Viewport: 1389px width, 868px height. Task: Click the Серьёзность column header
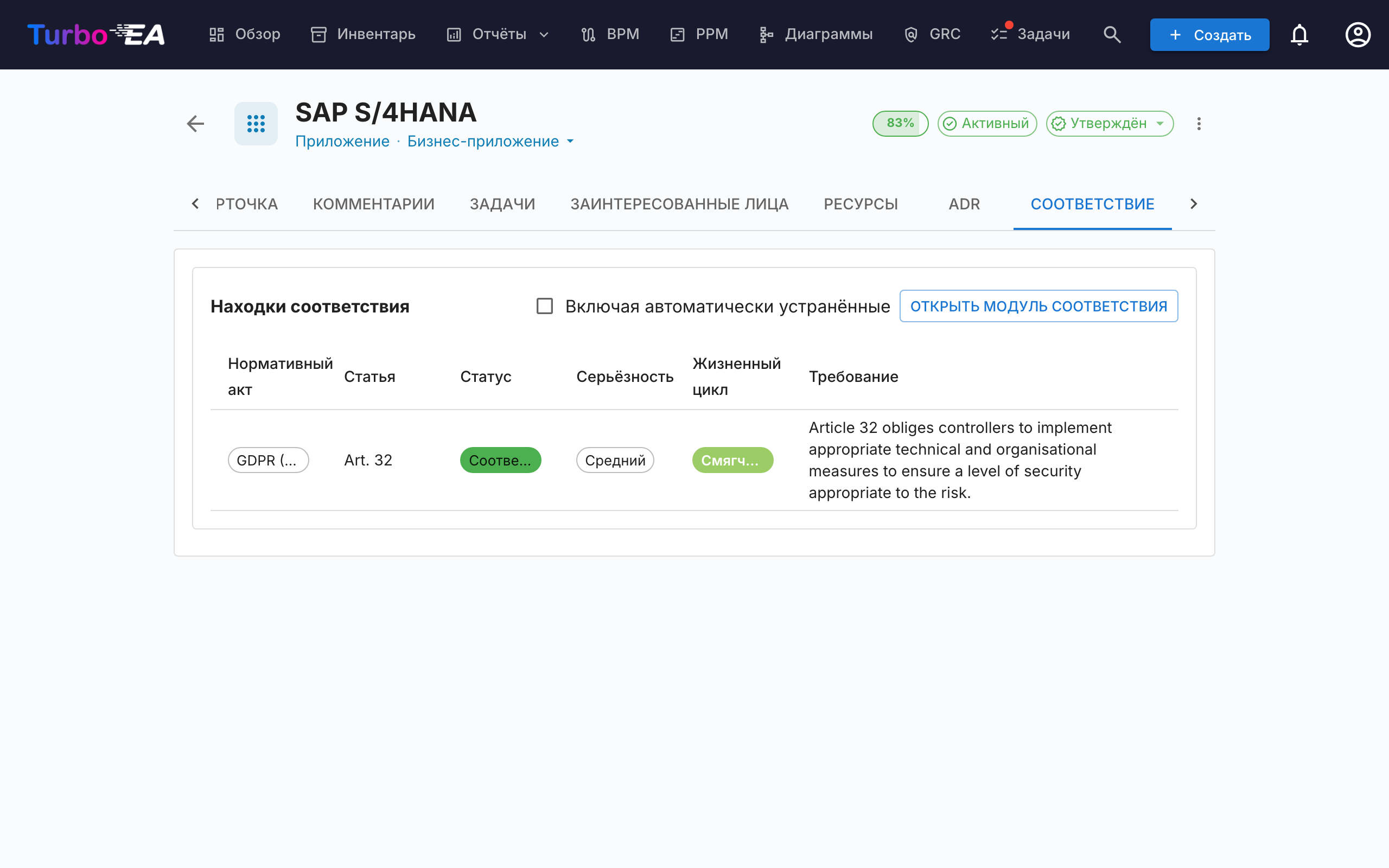click(625, 376)
